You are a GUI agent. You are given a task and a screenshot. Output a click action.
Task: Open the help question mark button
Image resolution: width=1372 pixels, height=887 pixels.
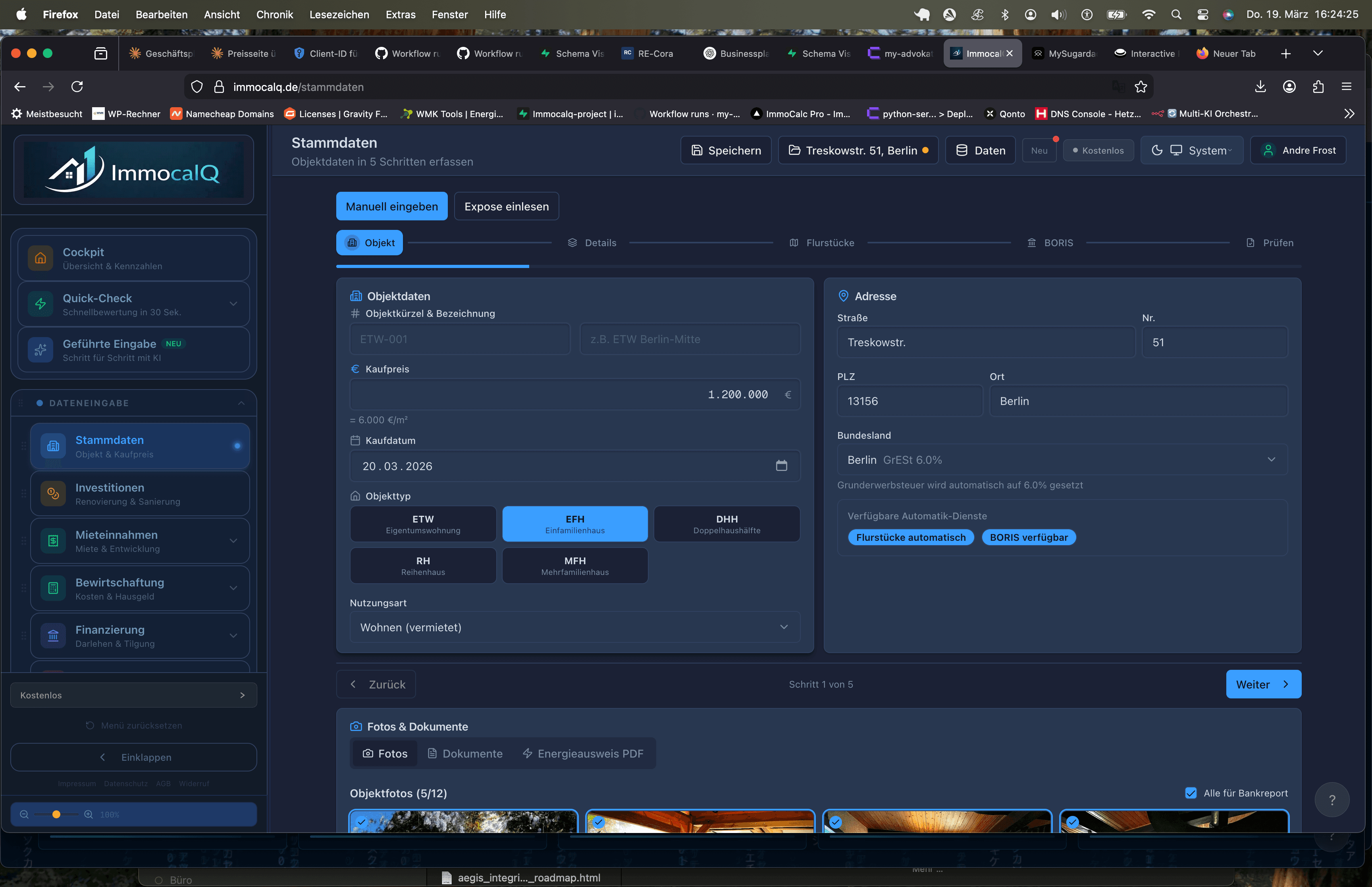pos(1332,800)
